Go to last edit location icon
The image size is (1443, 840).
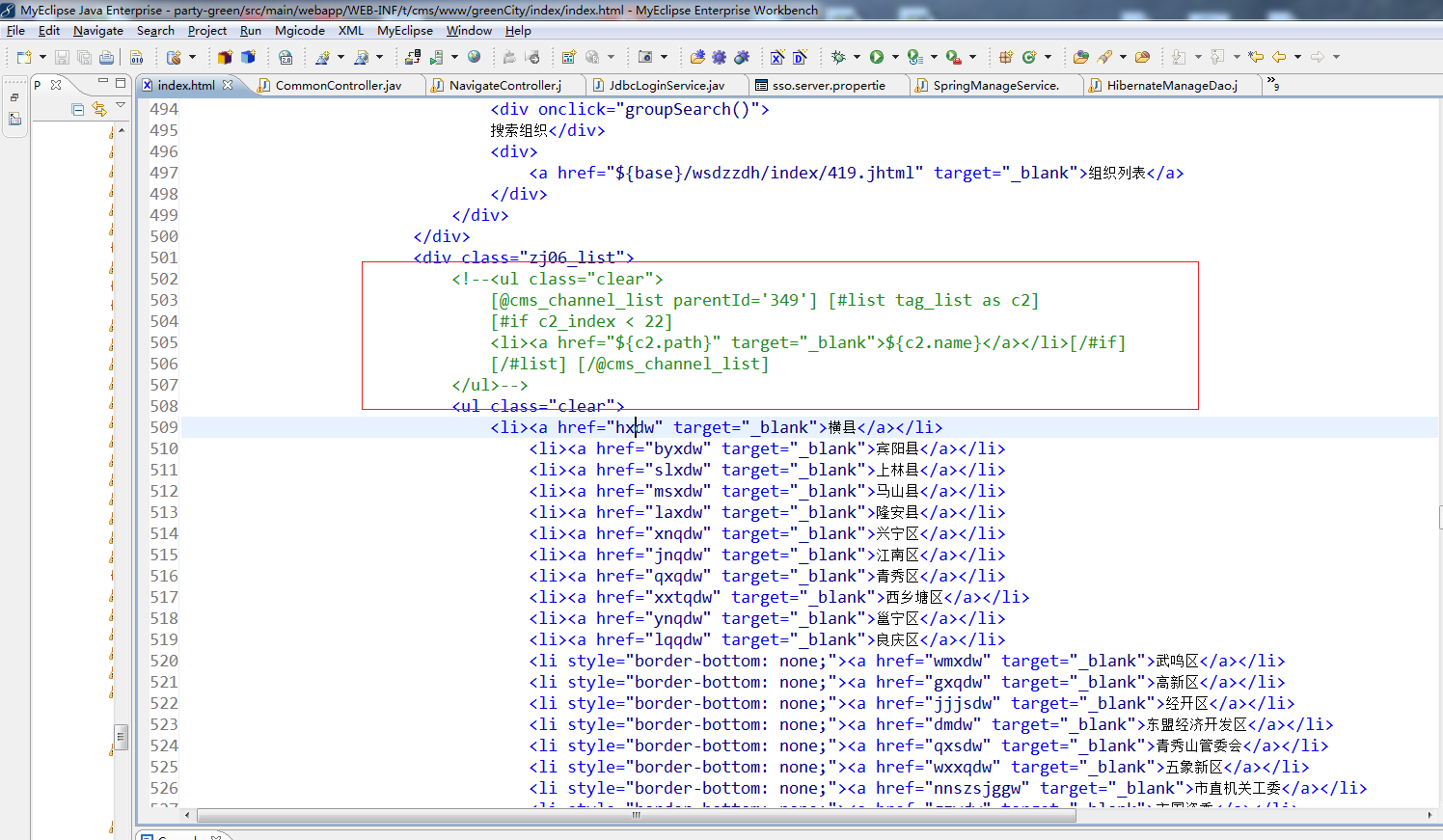pos(1255,58)
